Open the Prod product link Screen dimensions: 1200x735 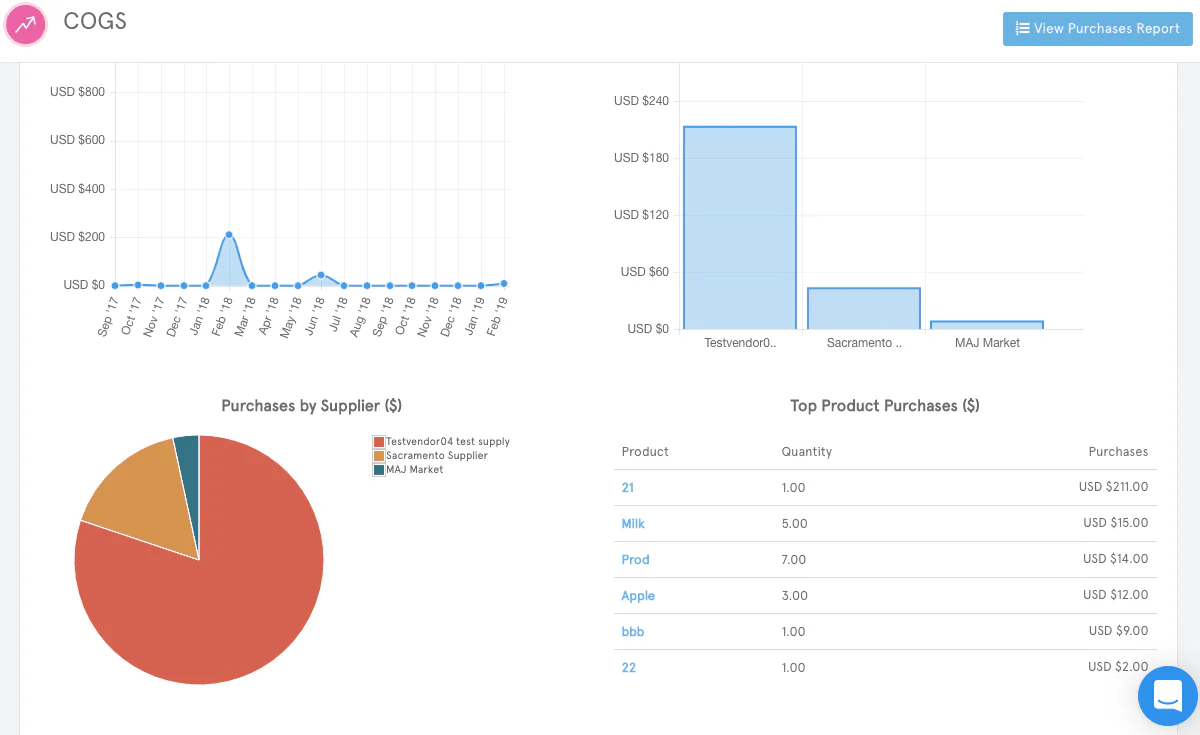(635, 560)
